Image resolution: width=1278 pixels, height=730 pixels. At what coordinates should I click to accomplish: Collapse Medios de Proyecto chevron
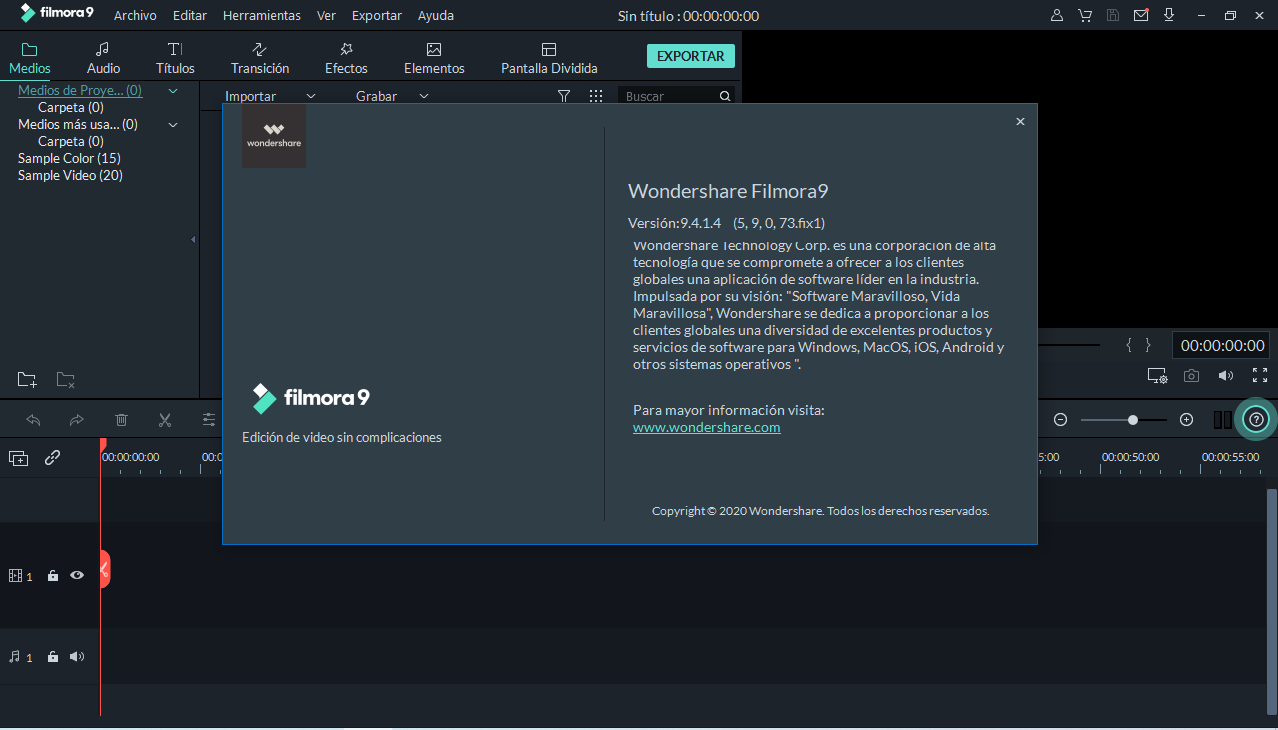tap(173, 91)
